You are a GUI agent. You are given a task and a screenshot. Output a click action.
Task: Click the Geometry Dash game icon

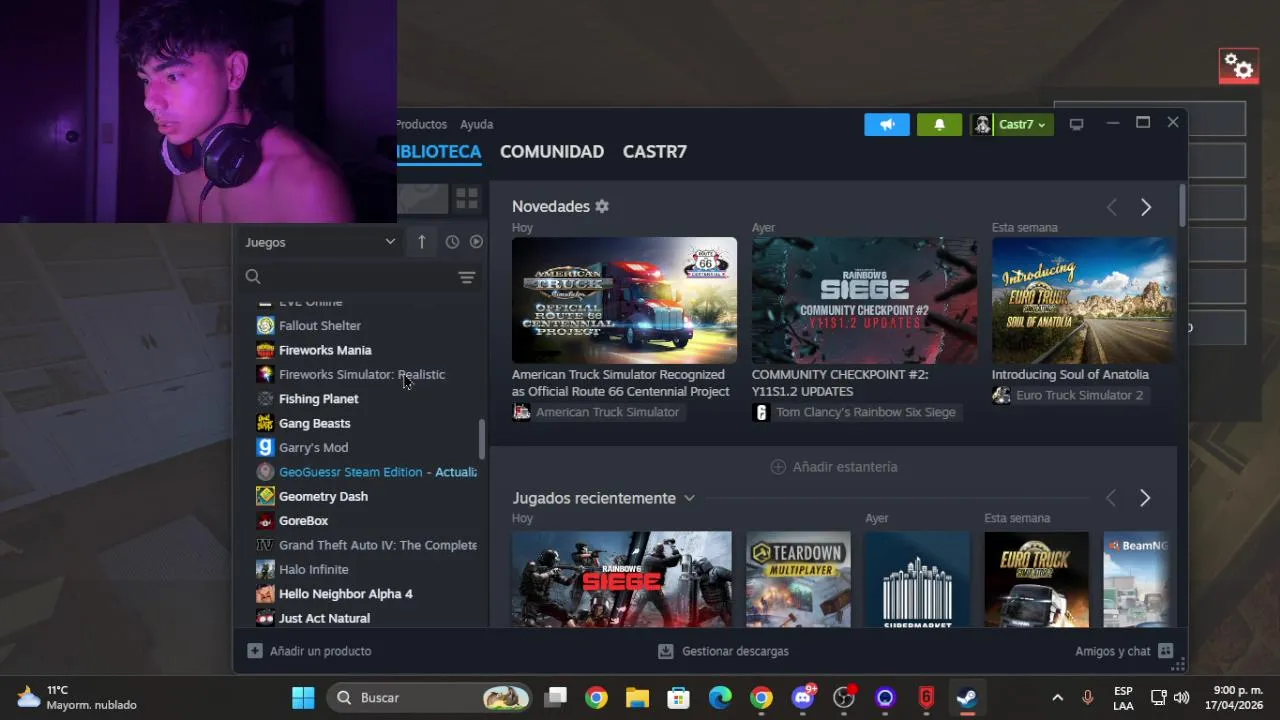pyautogui.click(x=265, y=496)
